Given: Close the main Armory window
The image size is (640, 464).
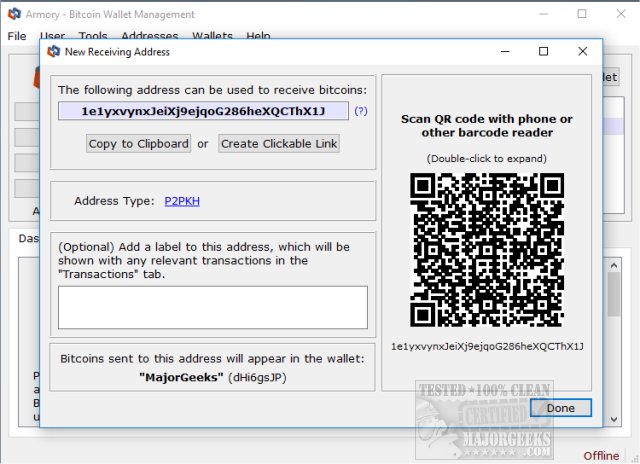Looking at the screenshot, I should tap(621, 14).
